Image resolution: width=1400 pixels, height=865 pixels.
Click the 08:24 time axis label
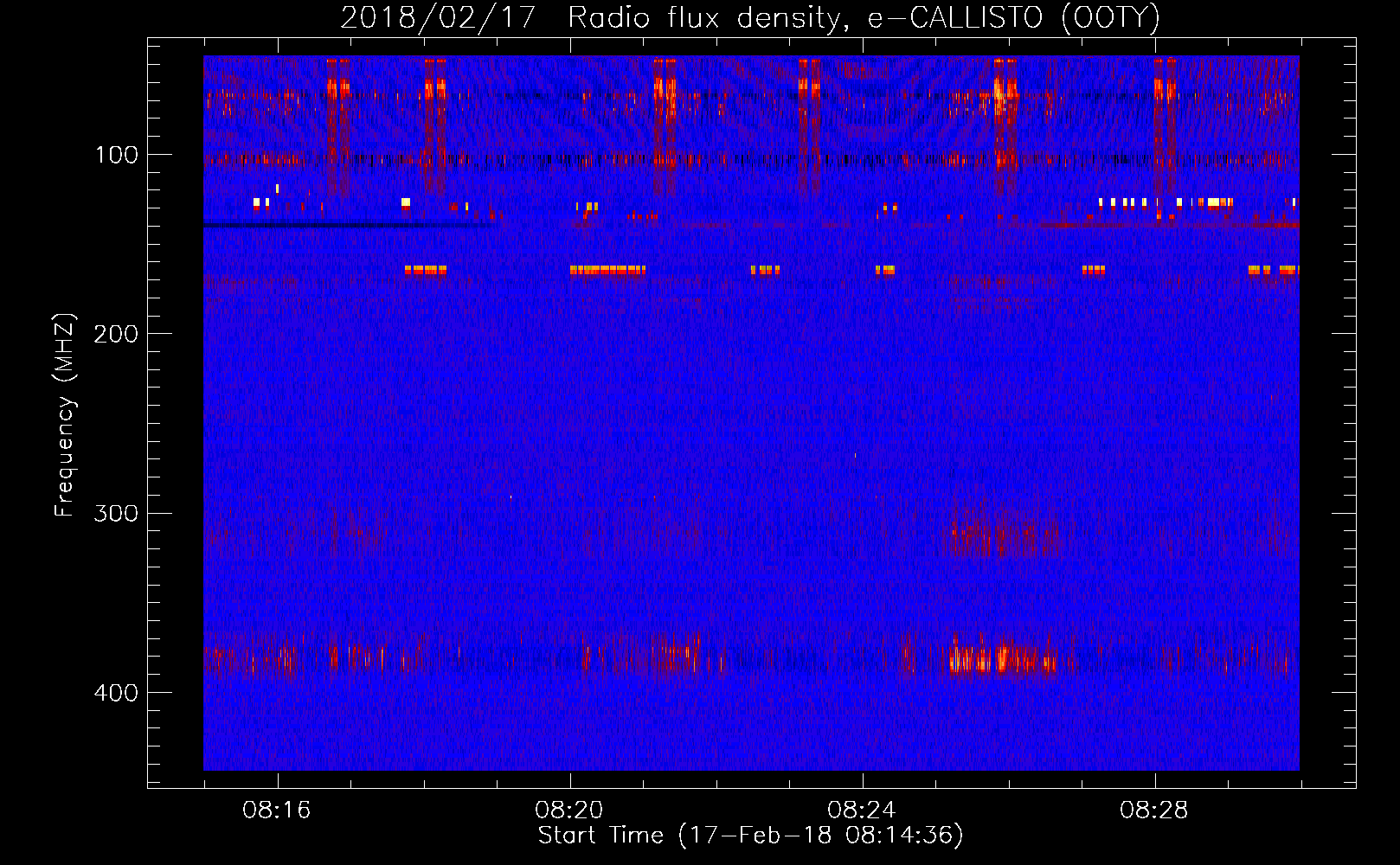(x=862, y=811)
